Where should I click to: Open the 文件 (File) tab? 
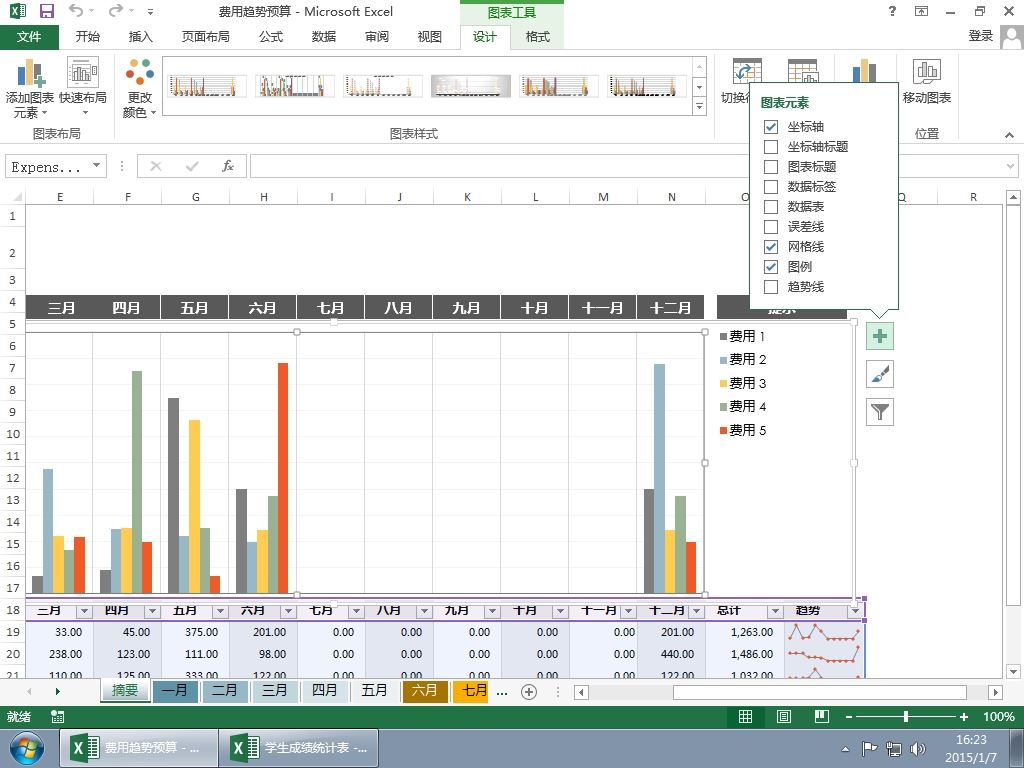point(29,37)
